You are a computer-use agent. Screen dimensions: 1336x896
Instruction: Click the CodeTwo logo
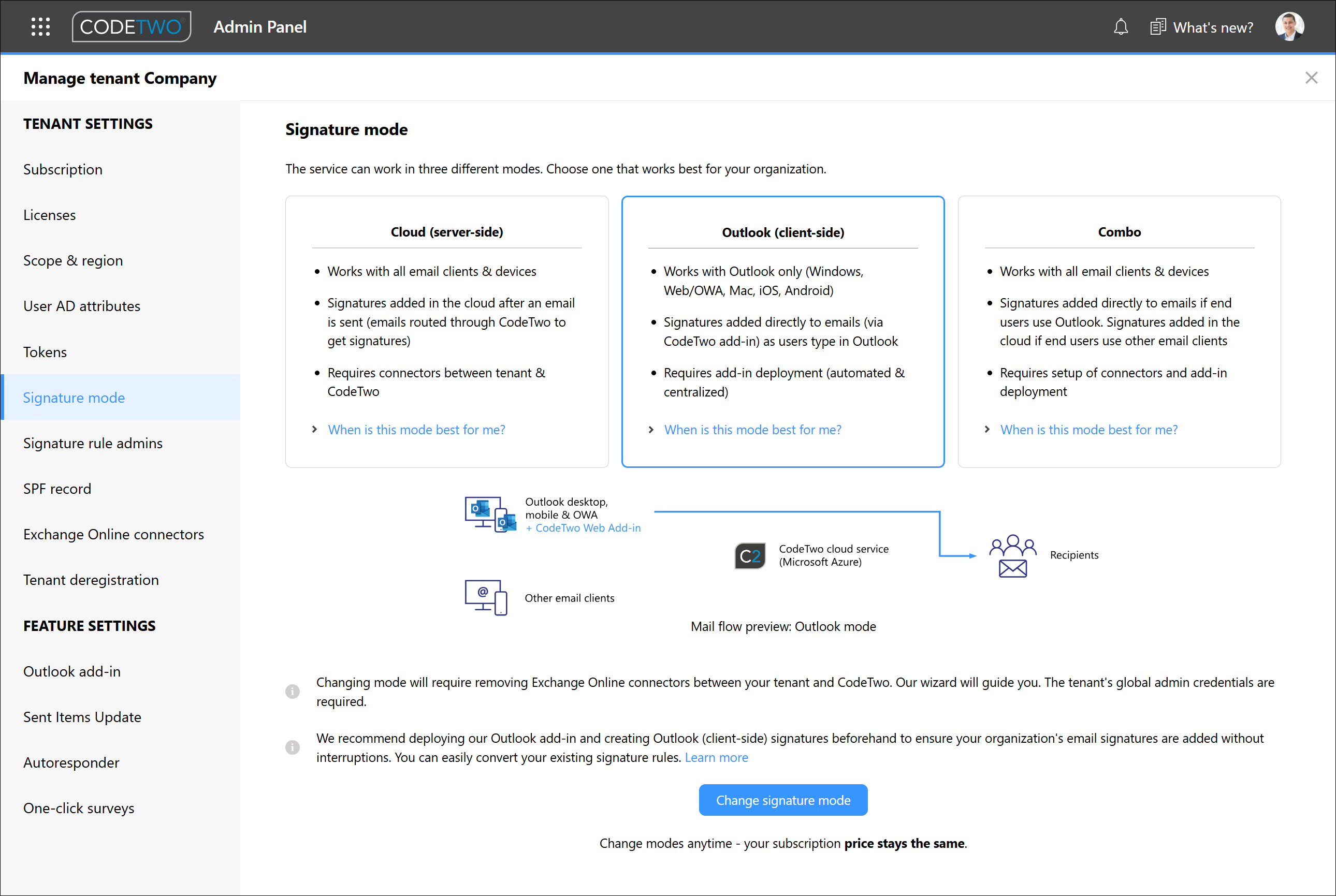(x=132, y=27)
